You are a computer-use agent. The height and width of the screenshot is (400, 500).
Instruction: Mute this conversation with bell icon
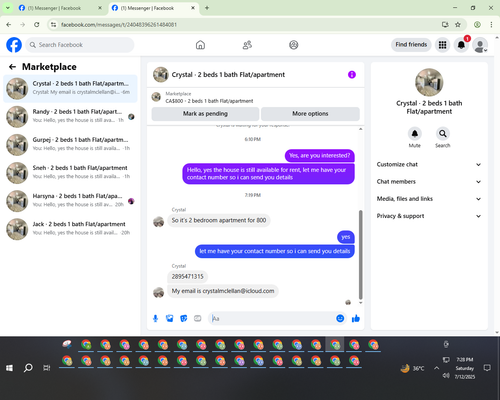pos(415,134)
